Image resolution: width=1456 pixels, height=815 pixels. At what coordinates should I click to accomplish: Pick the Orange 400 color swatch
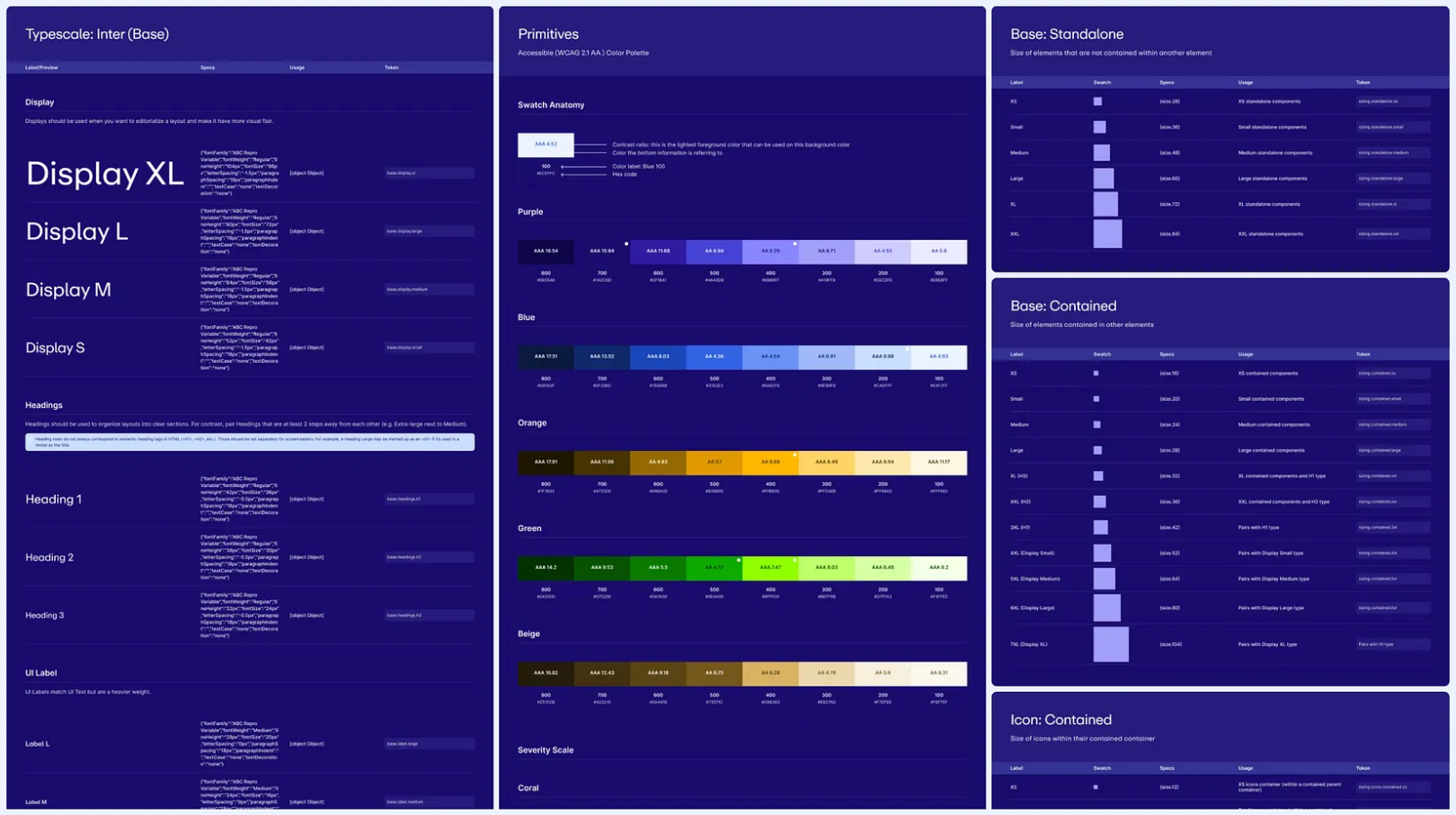tap(770, 462)
